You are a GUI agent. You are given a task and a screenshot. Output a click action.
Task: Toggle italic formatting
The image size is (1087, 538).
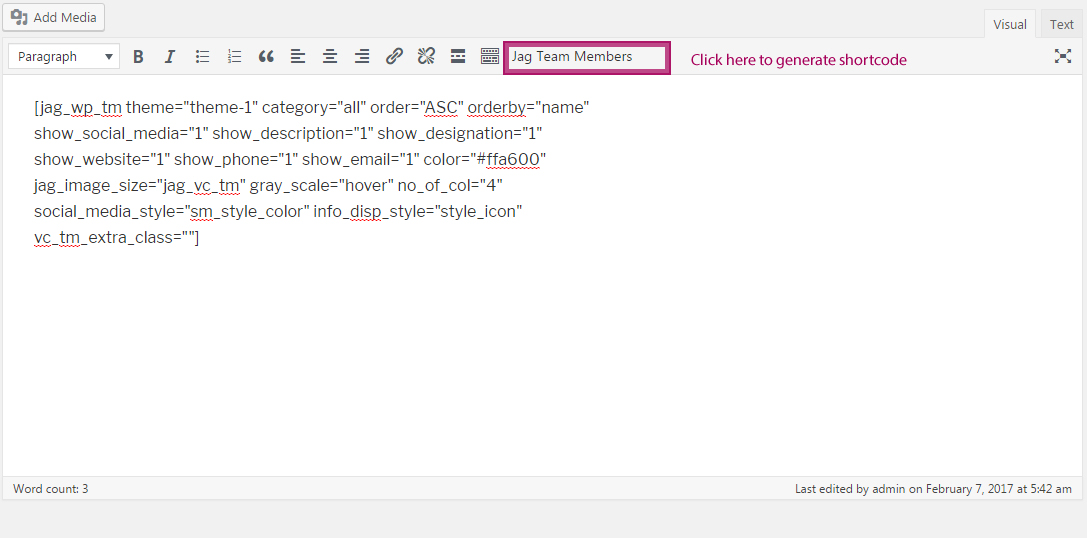tap(170, 57)
